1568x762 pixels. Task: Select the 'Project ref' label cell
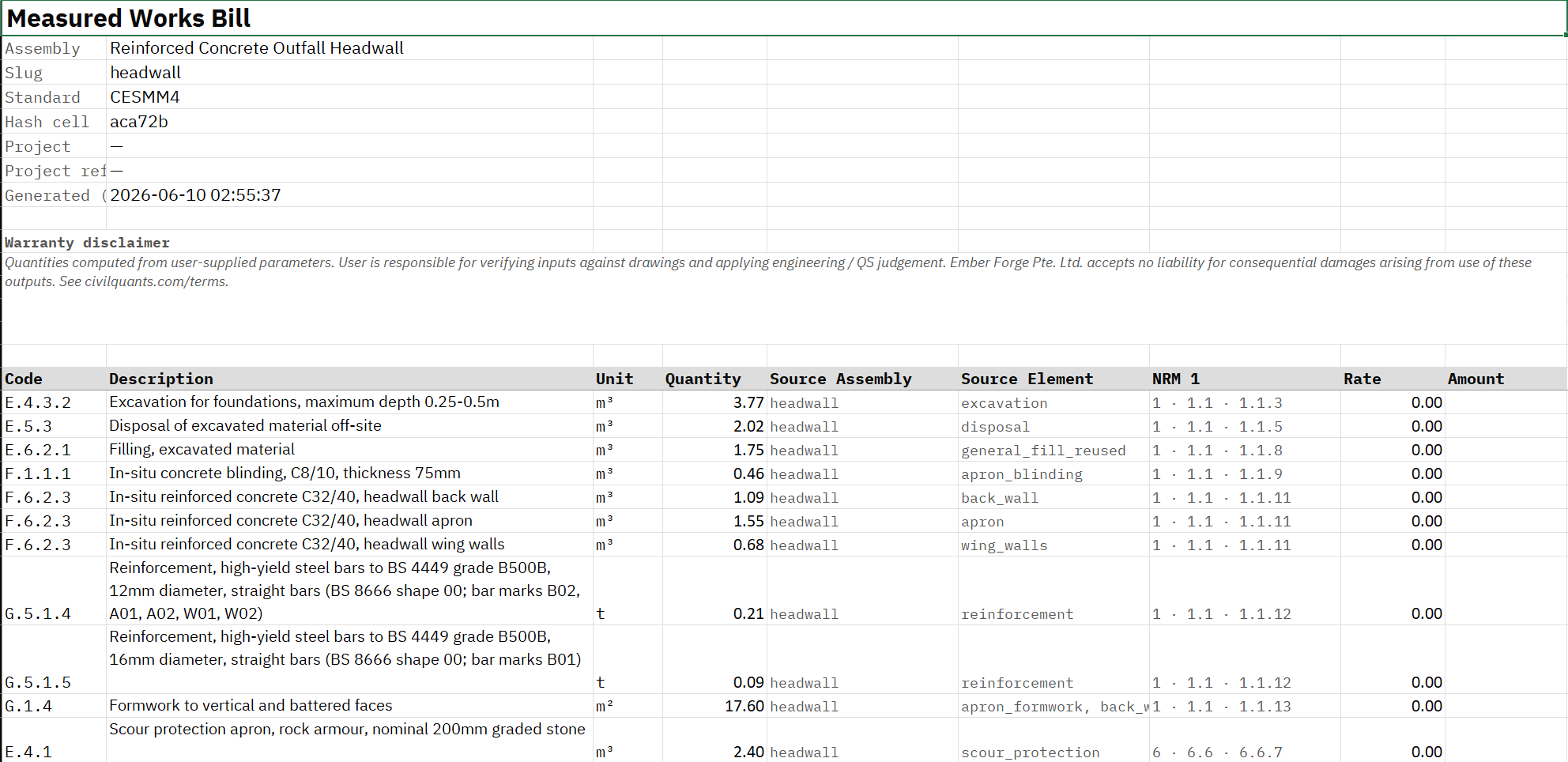55,171
